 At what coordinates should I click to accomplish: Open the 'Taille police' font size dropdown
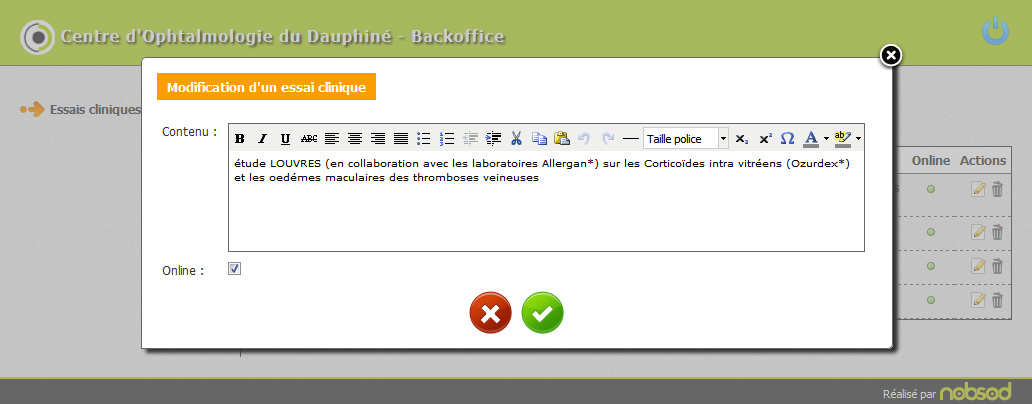coord(685,139)
